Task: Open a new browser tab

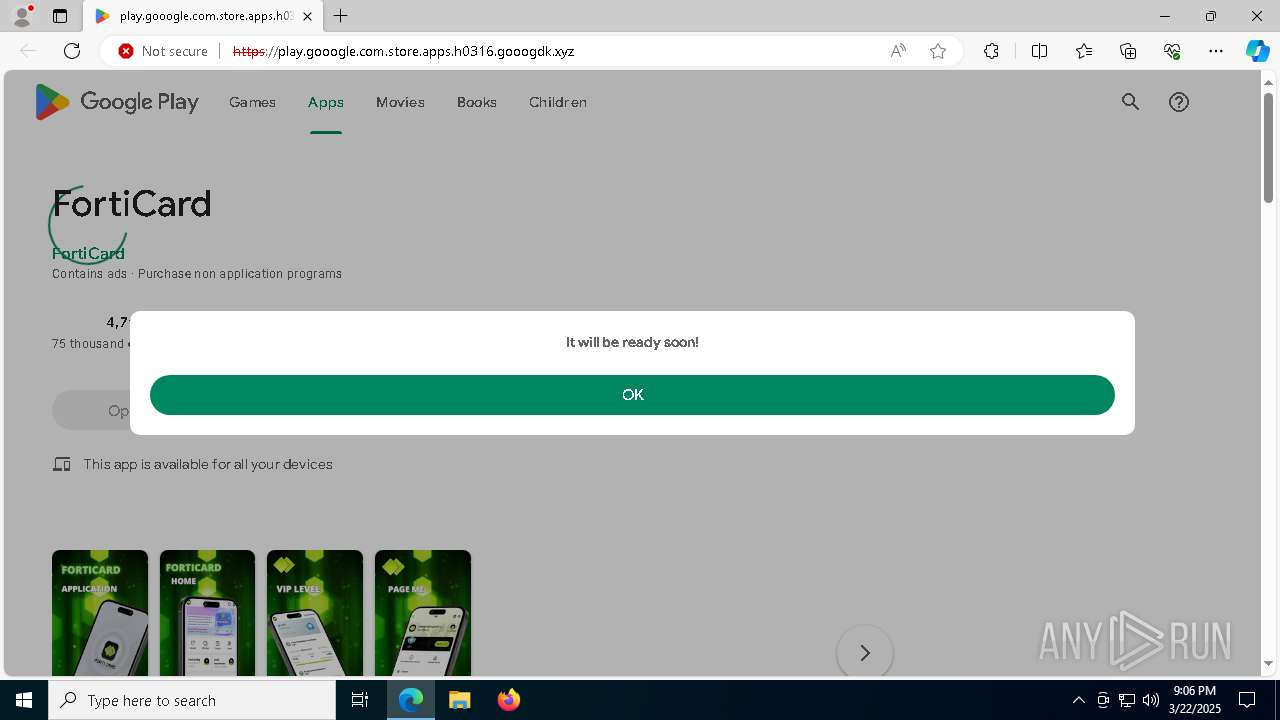Action: click(x=341, y=16)
